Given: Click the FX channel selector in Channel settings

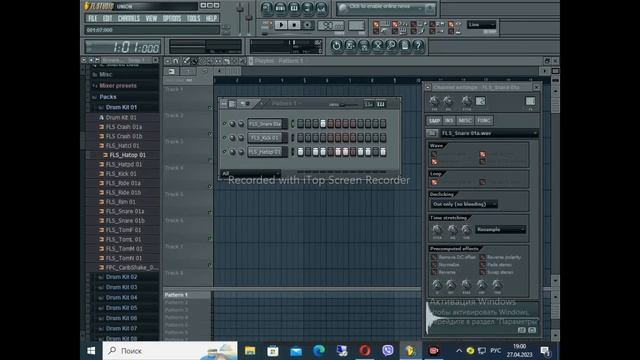Looking at the screenshot, I should pos(530,101).
